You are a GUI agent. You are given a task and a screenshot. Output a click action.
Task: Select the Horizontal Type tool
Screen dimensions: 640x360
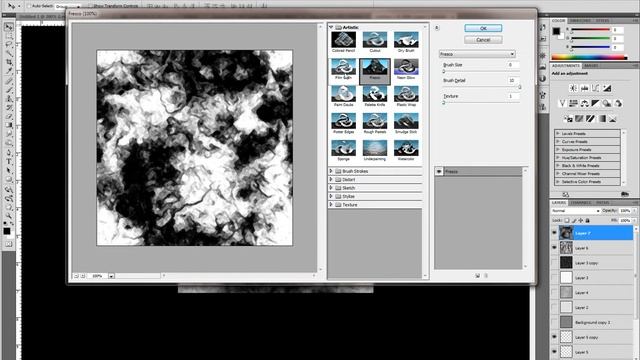8,162
